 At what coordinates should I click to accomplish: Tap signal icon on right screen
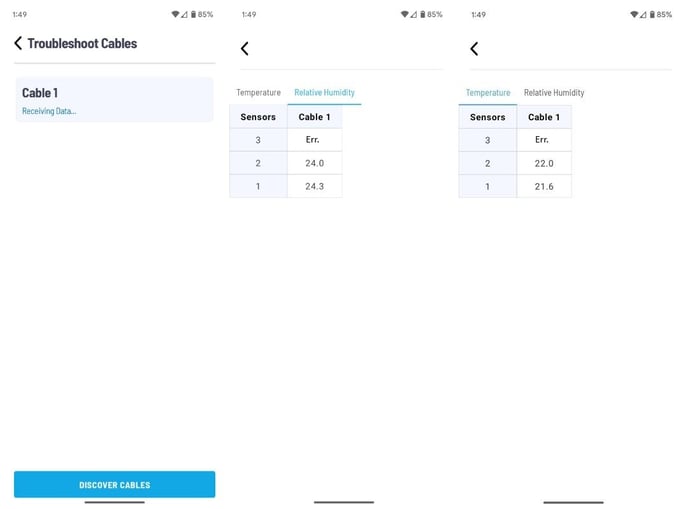[x=643, y=14]
